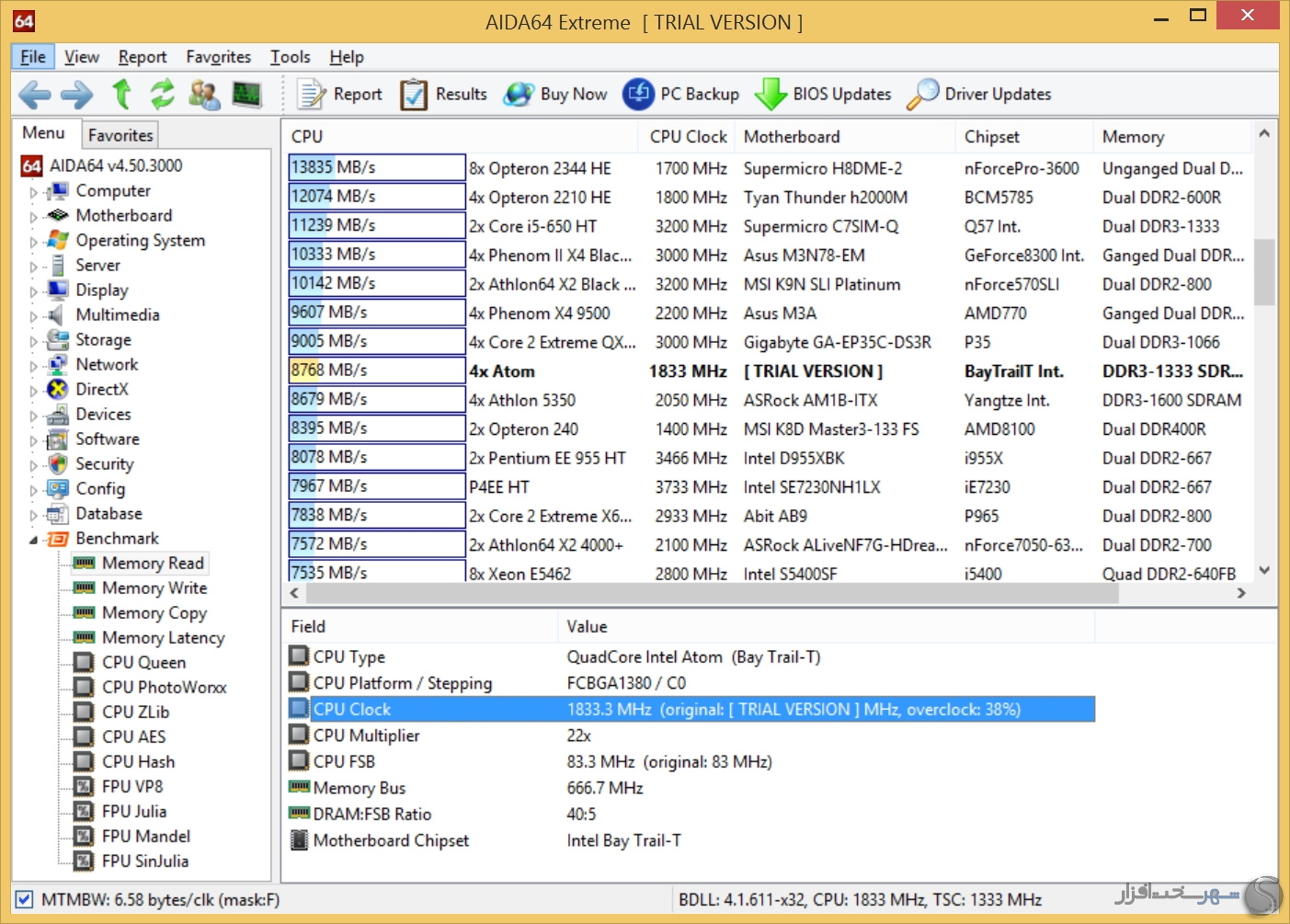Click the Forward navigation arrow
Screen dimensions: 1290x924
[x=77, y=94]
